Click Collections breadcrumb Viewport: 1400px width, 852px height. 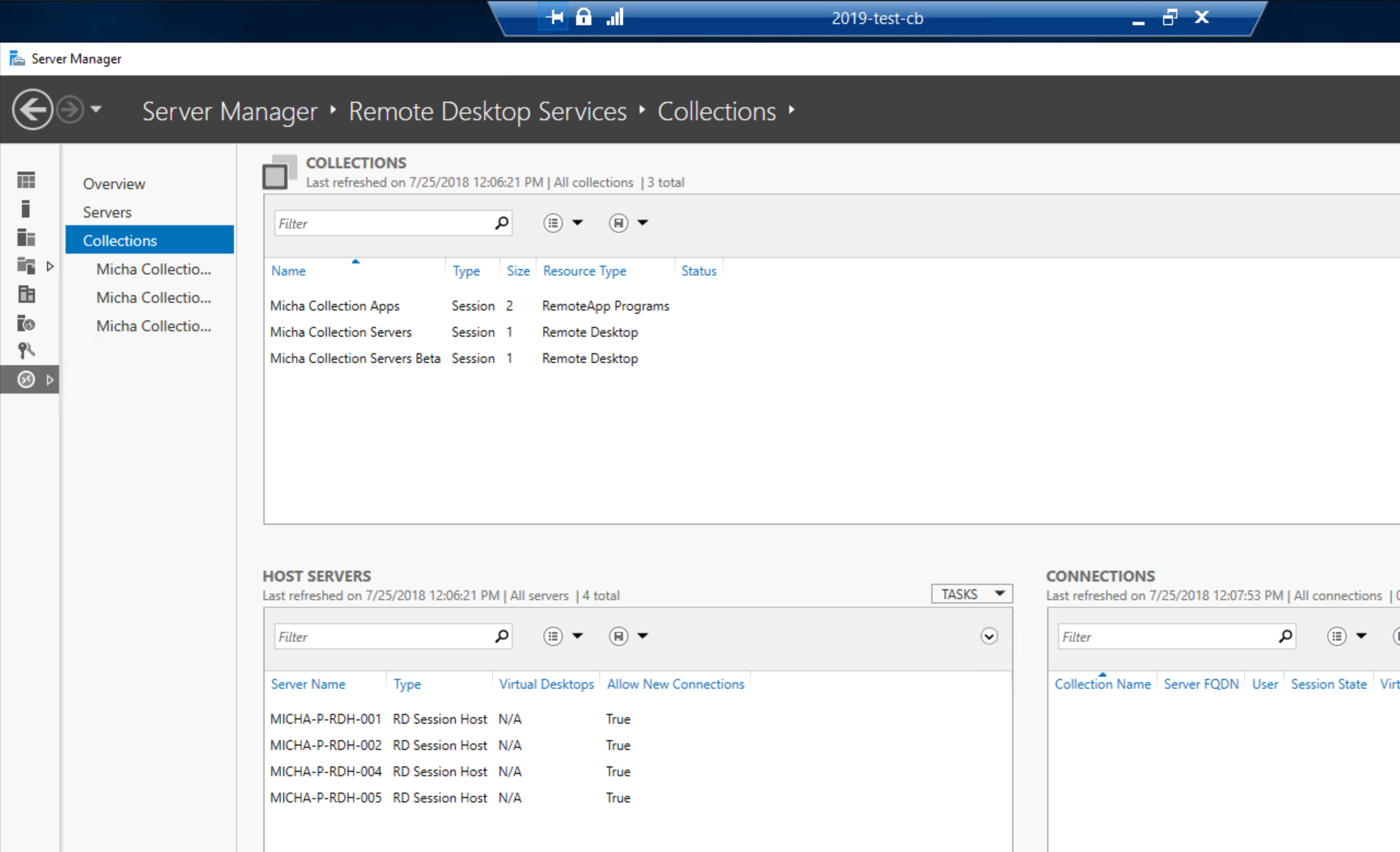[716, 112]
